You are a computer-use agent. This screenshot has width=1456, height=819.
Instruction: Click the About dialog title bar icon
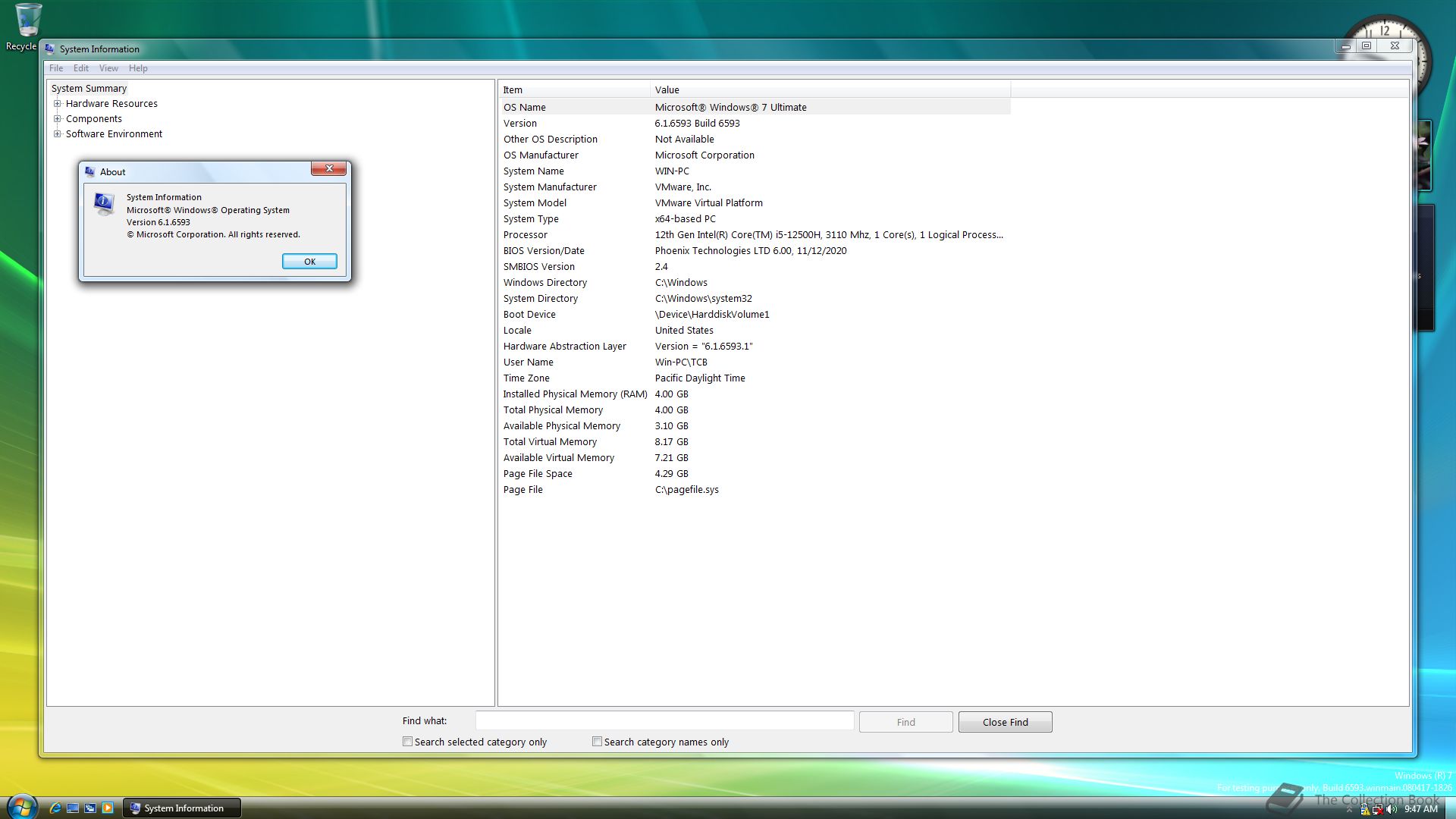pos(89,172)
